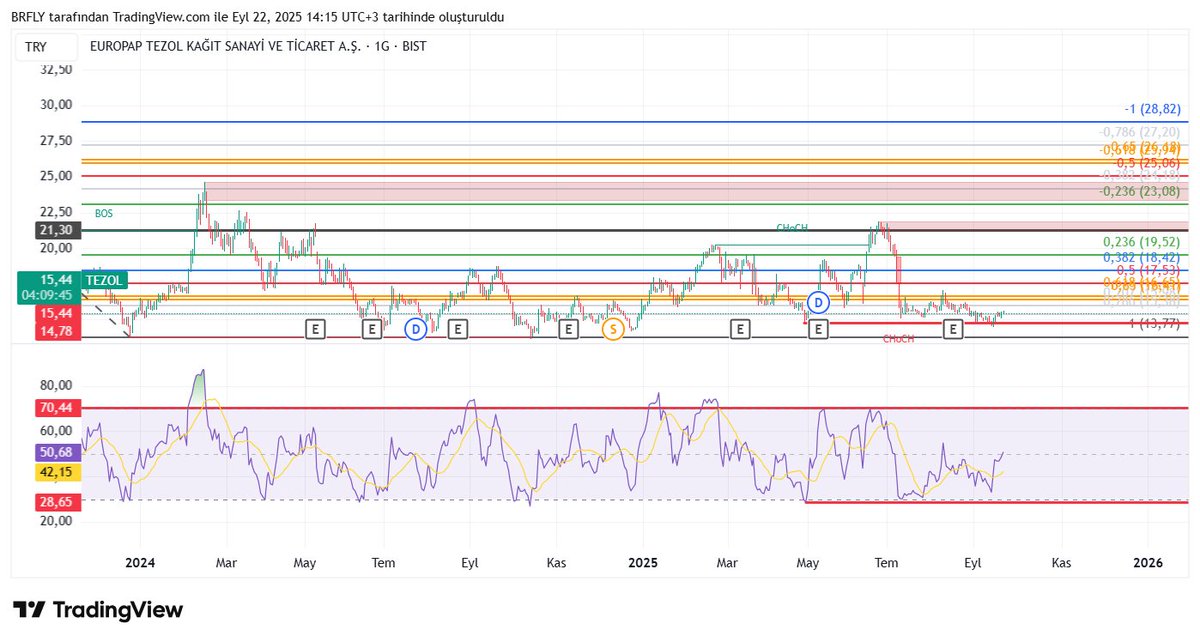Select the leftmost "E" earnings marker
This screenshot has width=1200, height=642.
point(316,328)
